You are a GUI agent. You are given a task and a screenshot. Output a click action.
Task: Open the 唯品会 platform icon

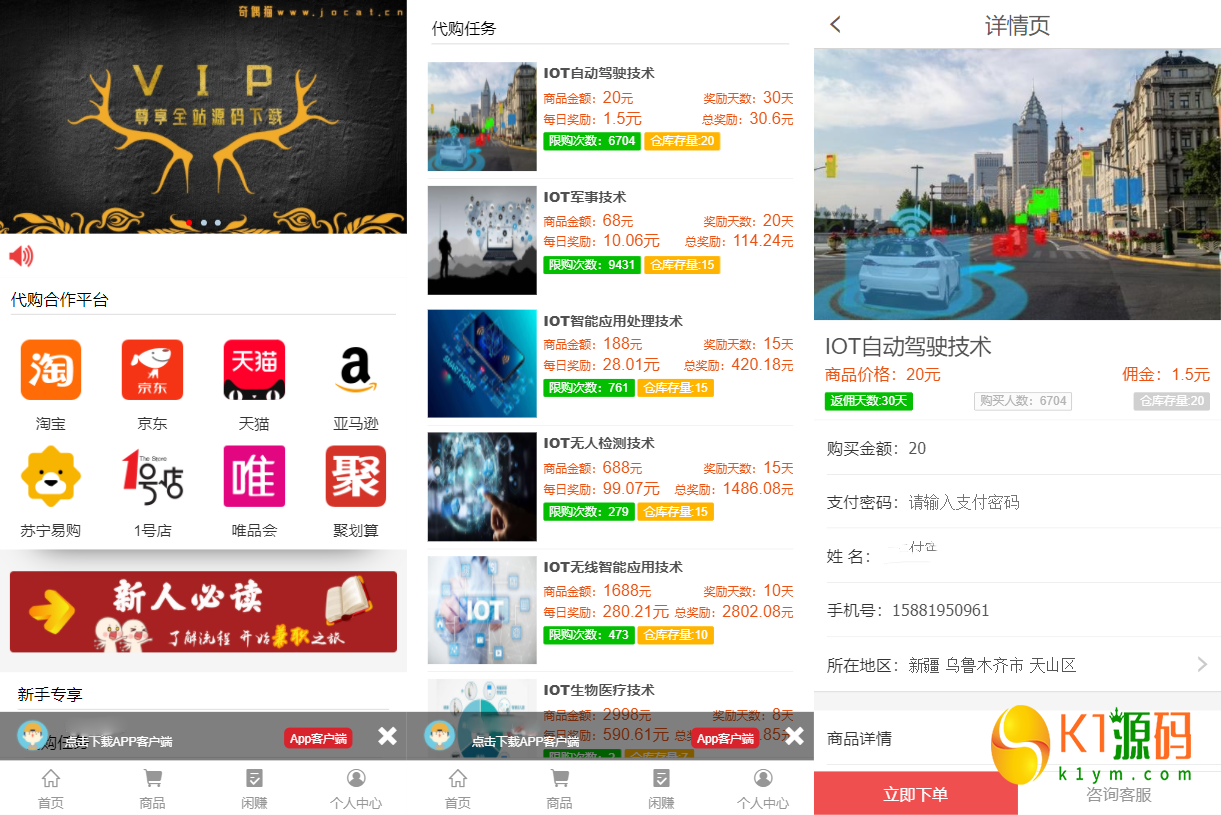pos(254,477)
